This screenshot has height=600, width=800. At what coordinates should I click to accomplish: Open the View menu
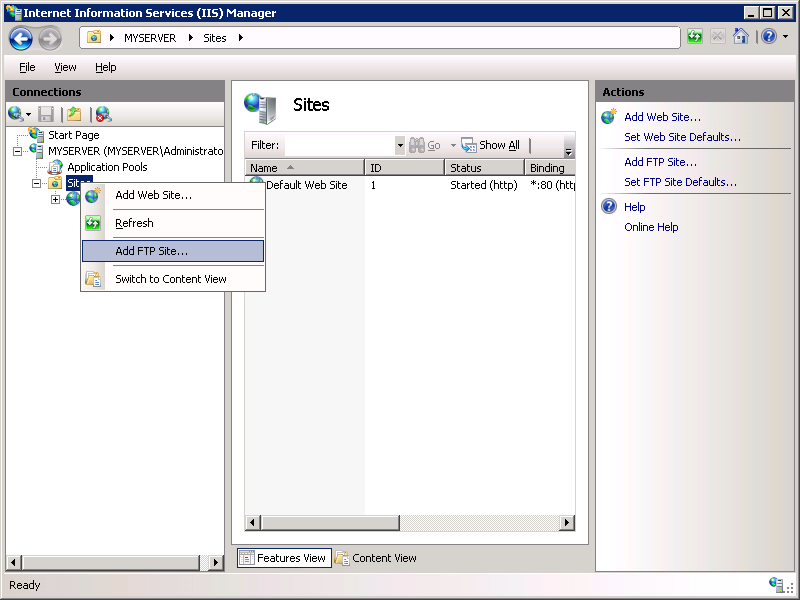pyautogui.click(x=65, y=67)
